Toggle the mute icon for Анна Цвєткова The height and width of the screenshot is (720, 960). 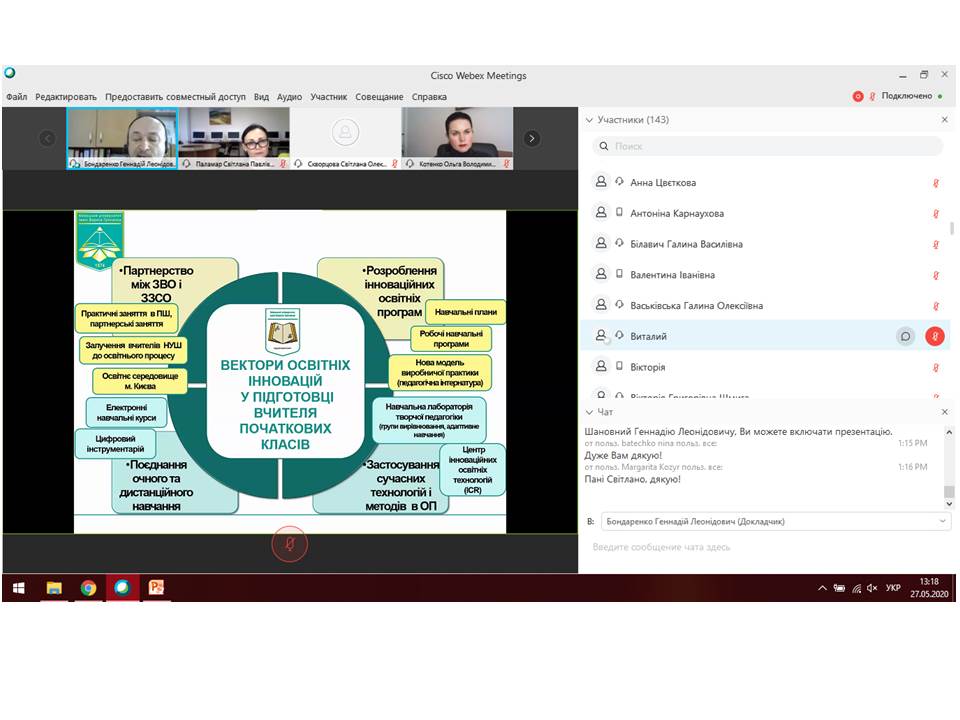[936, 183]
